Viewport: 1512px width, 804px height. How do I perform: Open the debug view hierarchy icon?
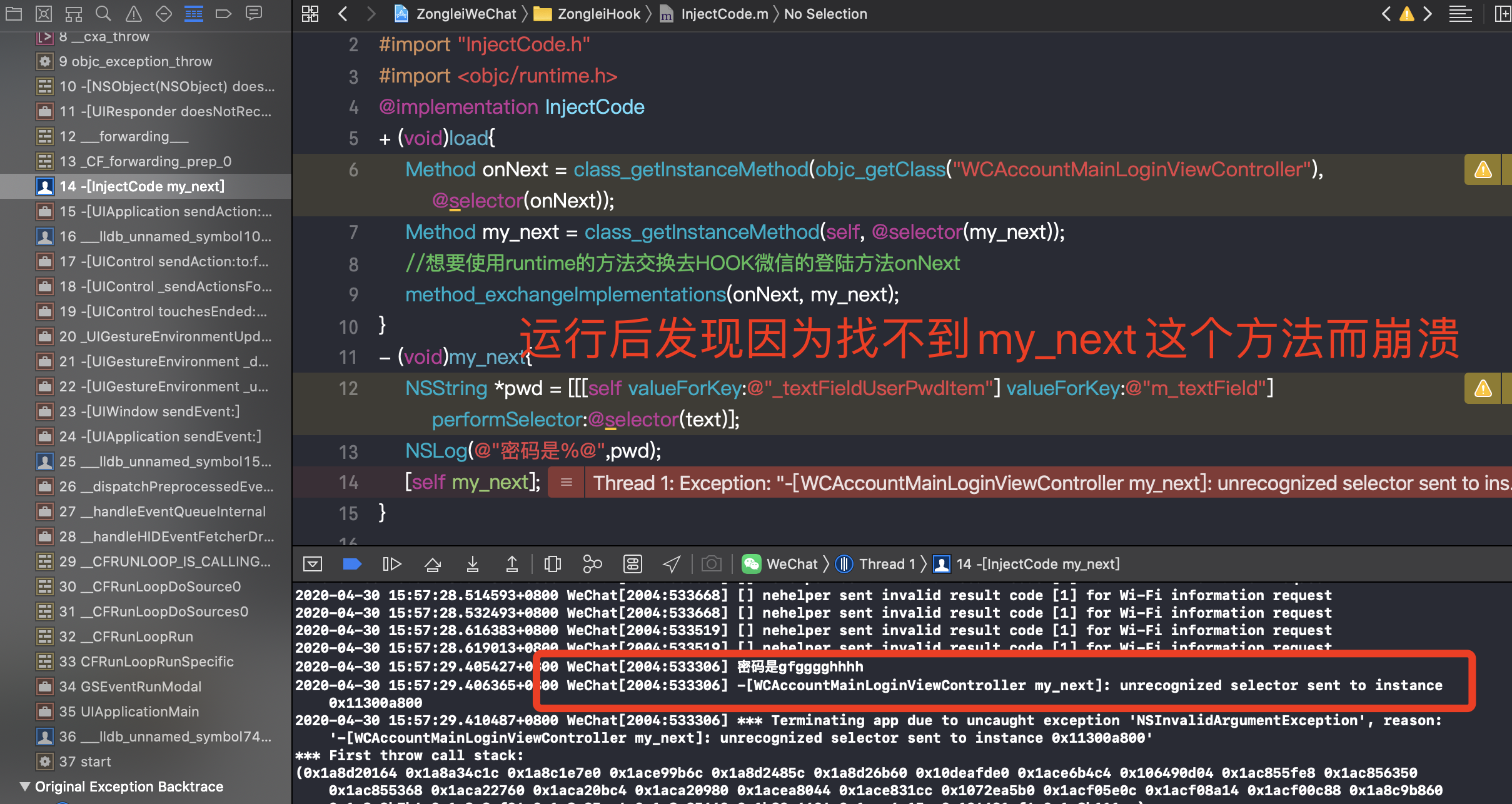553,564
